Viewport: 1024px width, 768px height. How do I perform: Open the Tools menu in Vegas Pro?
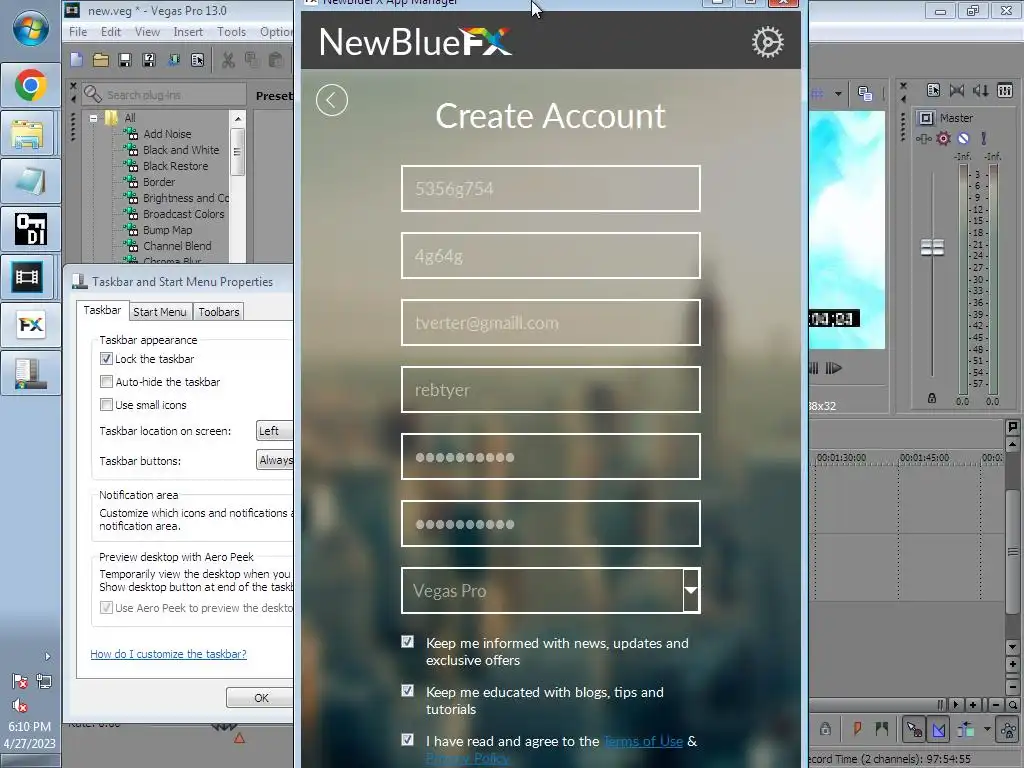click(x=231, y=32)
